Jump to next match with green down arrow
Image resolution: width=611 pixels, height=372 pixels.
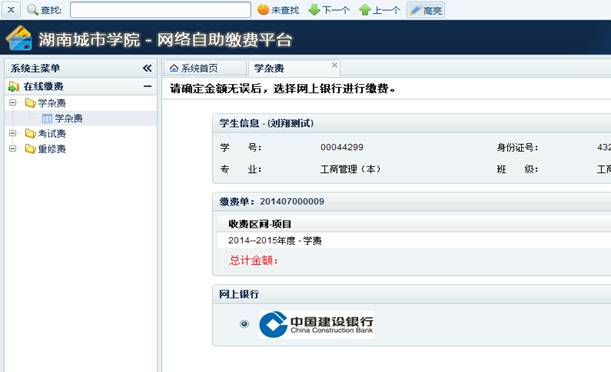click(x=328, y=10)
